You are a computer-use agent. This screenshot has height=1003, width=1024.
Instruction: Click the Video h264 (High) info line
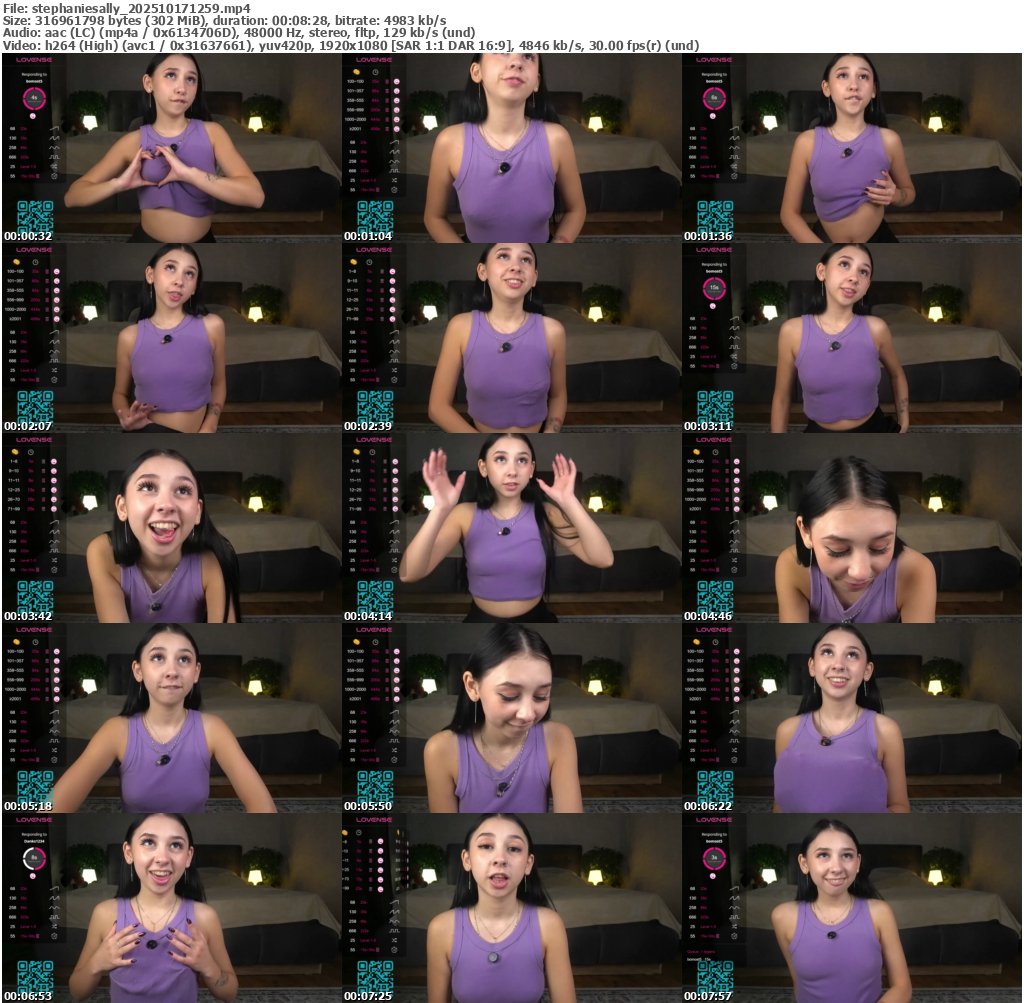coord(351,46)
